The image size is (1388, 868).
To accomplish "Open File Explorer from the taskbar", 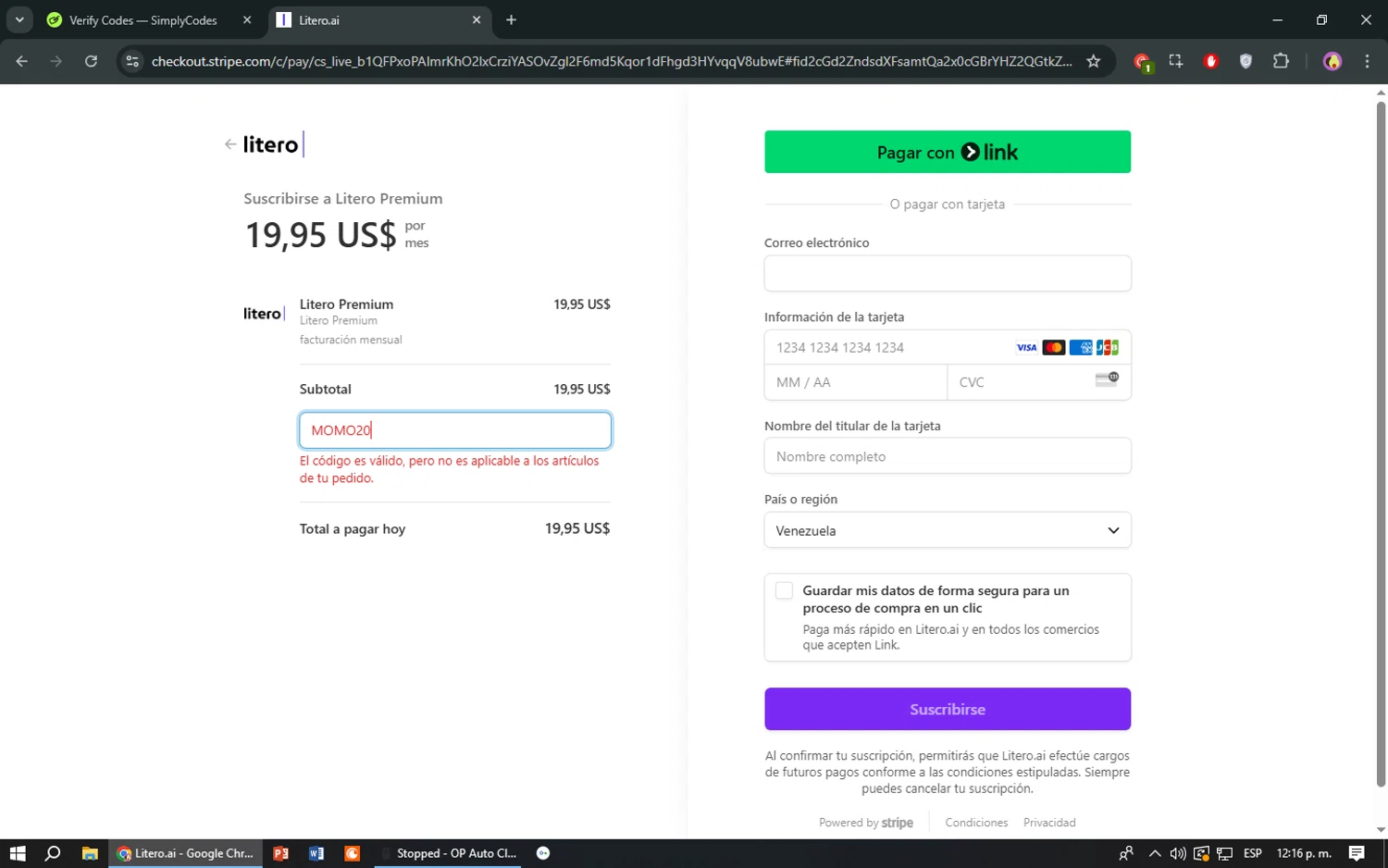I will pyautogui.click(x=90, y=853).
